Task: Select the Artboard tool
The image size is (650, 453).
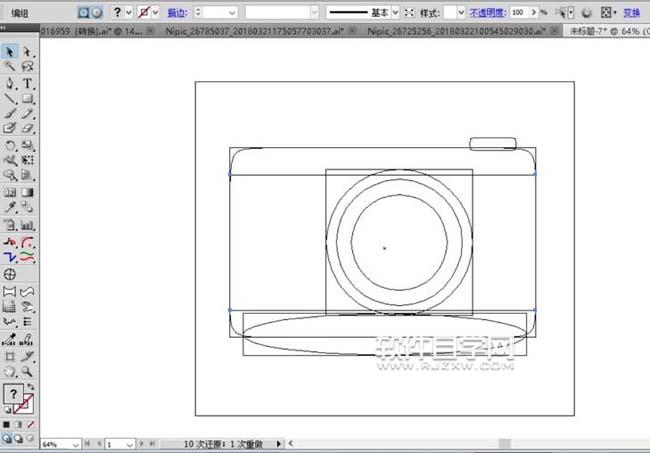Action: point(10,356)
